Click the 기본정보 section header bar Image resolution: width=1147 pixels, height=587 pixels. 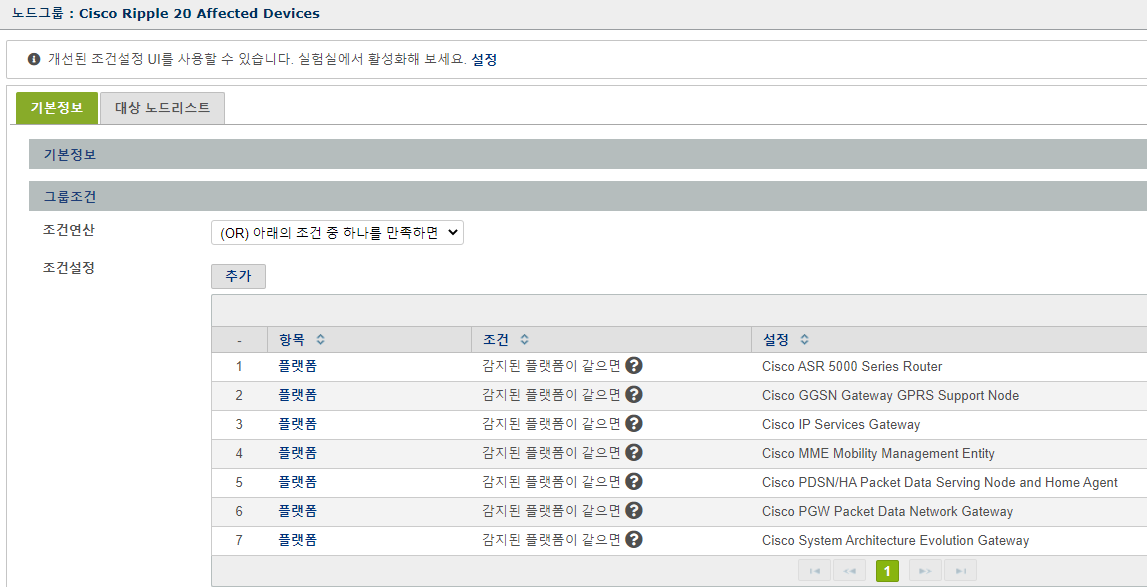tap(588, 154)
